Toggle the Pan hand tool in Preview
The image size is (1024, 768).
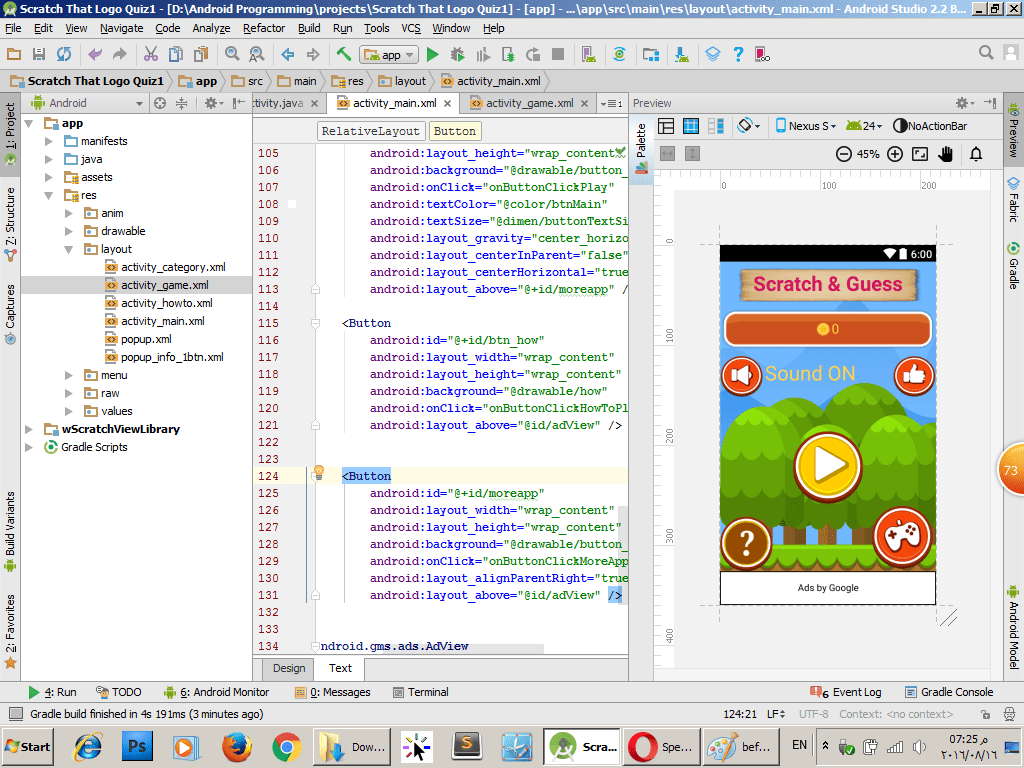click(946, 154)
